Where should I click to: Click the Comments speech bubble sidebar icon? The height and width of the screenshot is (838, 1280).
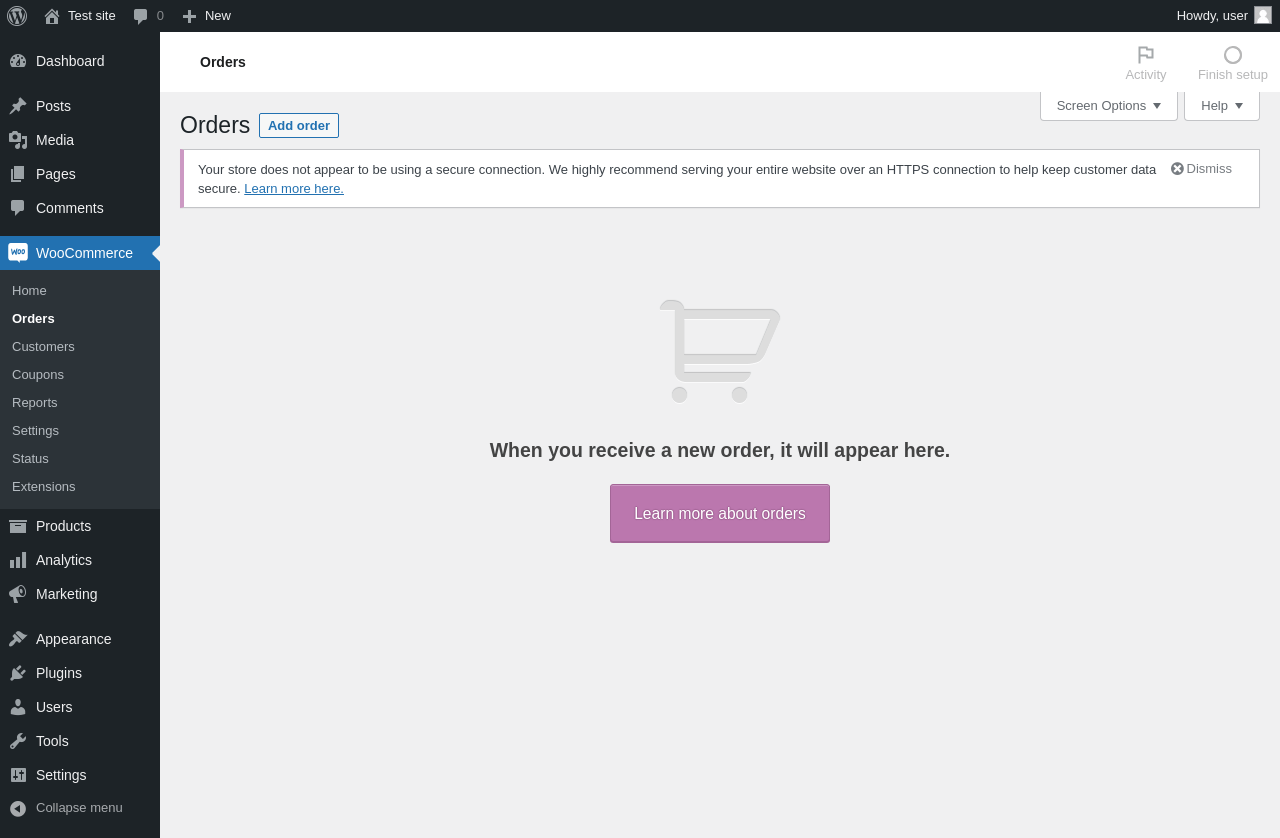(x=18, y=208)
